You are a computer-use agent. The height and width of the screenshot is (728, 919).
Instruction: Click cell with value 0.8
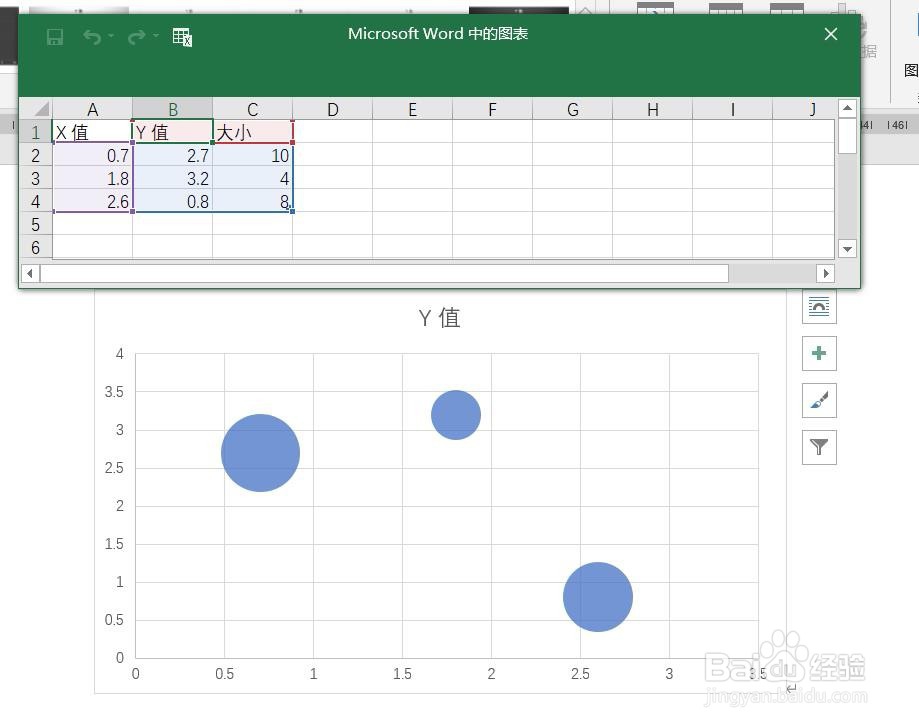click(x=172, y=201)
